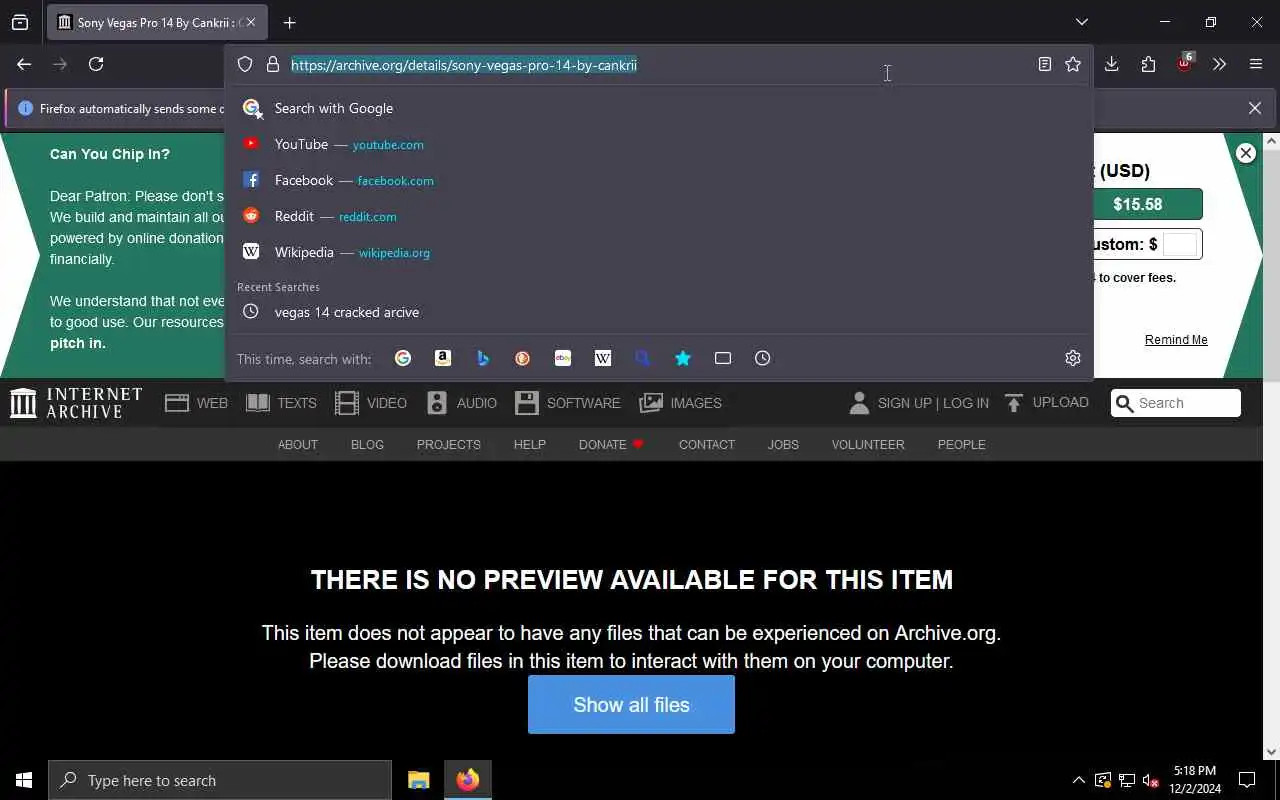1280x800 pixels.
Task: Open the PROJECTS link
Action: pyautogui.click(x=448, y=444)
